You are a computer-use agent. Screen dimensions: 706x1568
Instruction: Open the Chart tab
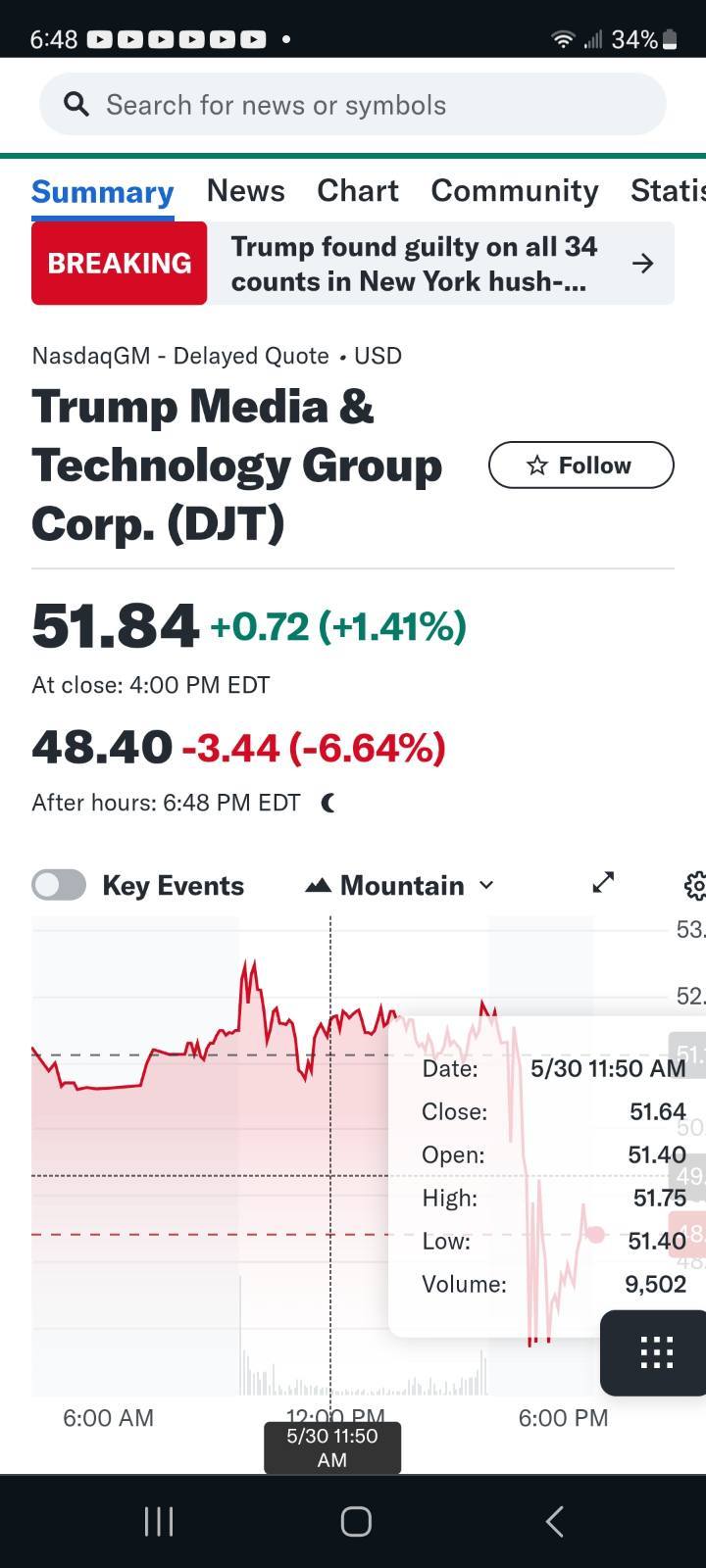357,190
